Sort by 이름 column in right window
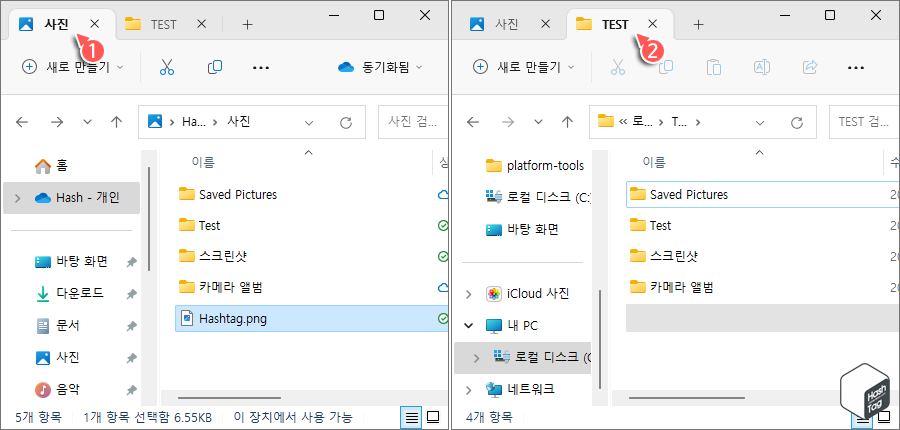 654,163
